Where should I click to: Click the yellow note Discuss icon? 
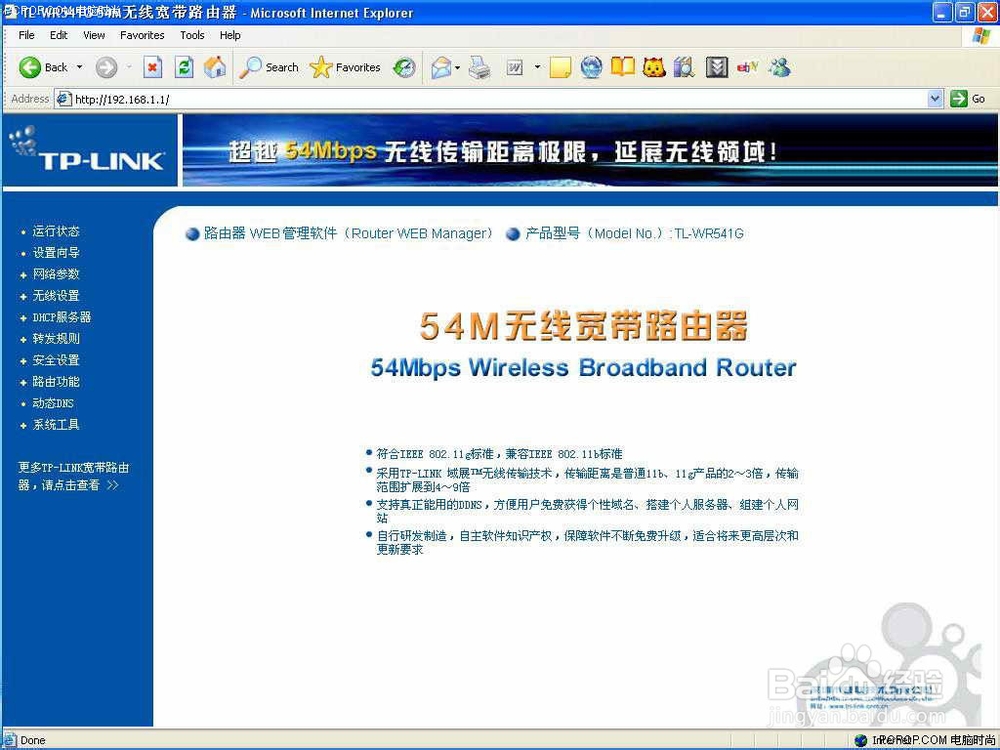pyautogui.click(x=560, y=67)
